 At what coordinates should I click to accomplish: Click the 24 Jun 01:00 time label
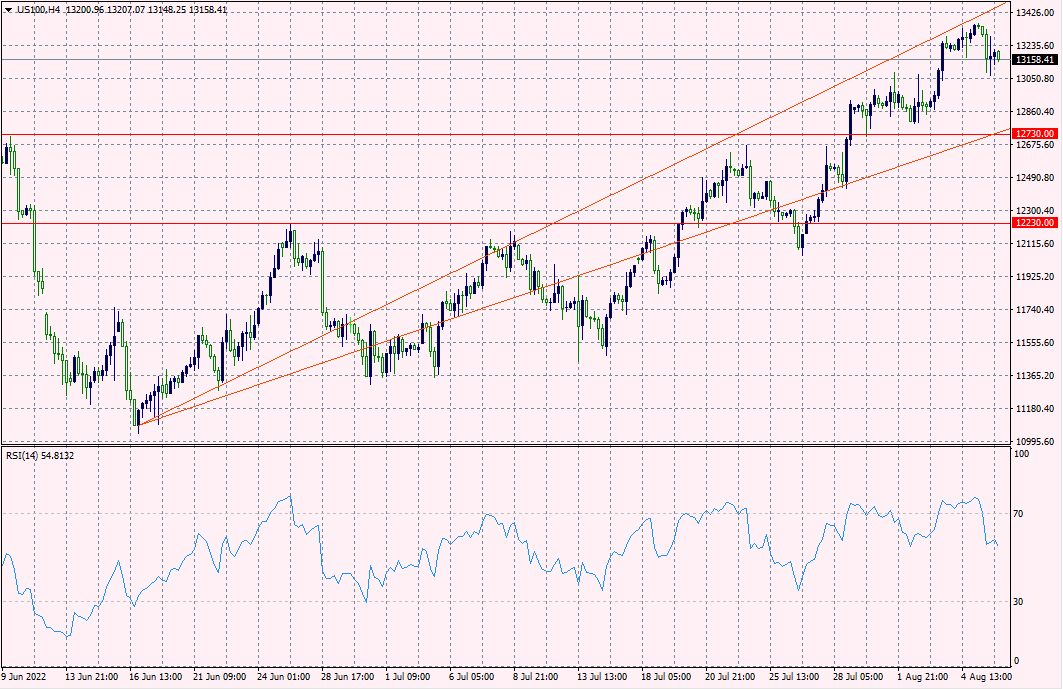[x=283, y=677]
